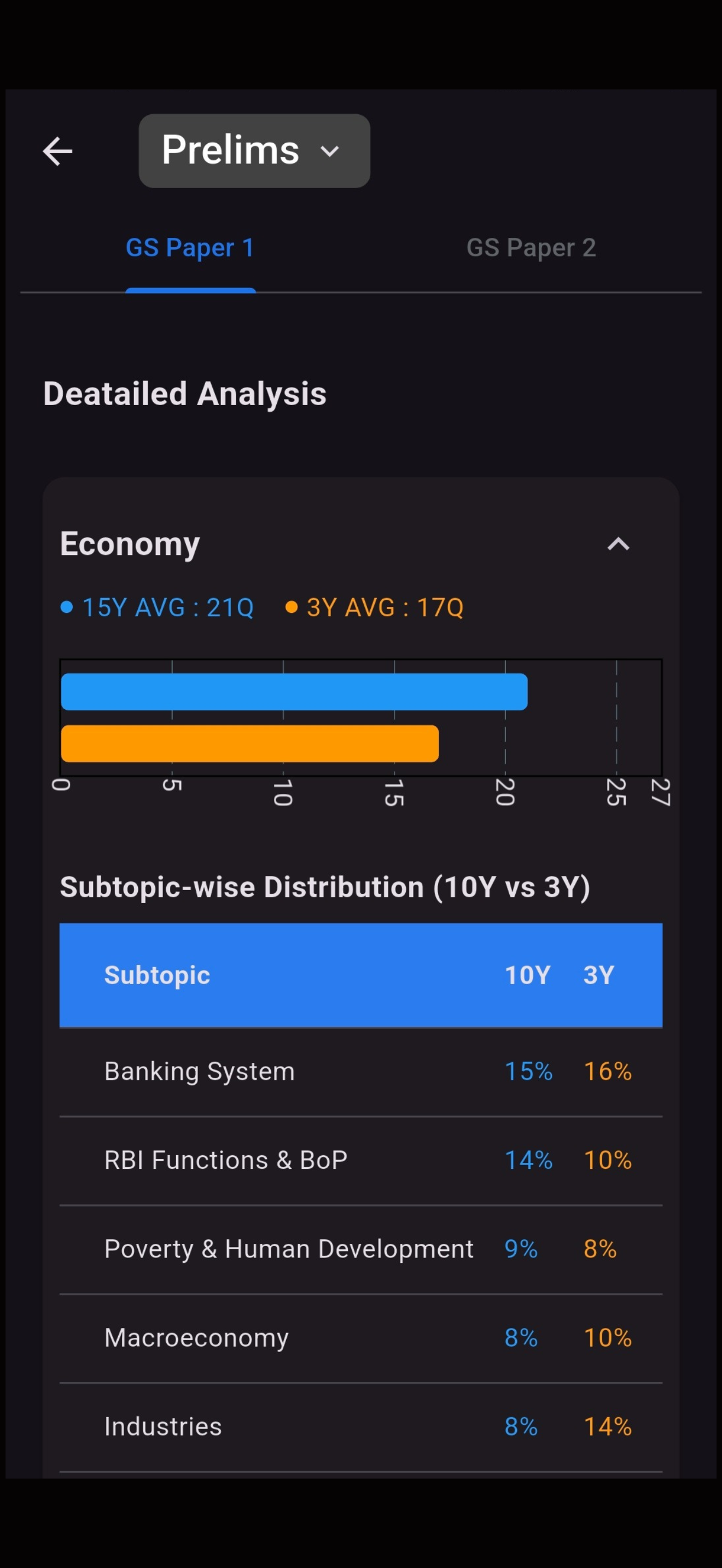The image size is (722, 1568).
Task: Tap the orange 3Y AVG legend dot
Action: (x=292, y=607)
